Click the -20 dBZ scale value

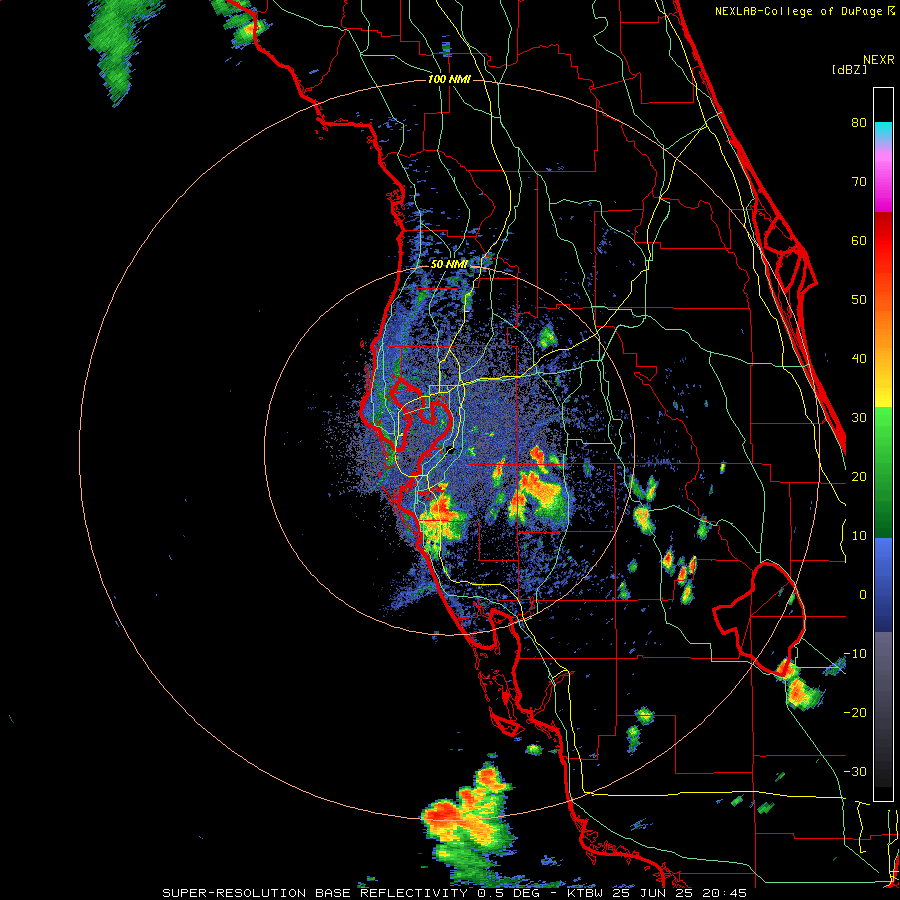pos(855,712)
